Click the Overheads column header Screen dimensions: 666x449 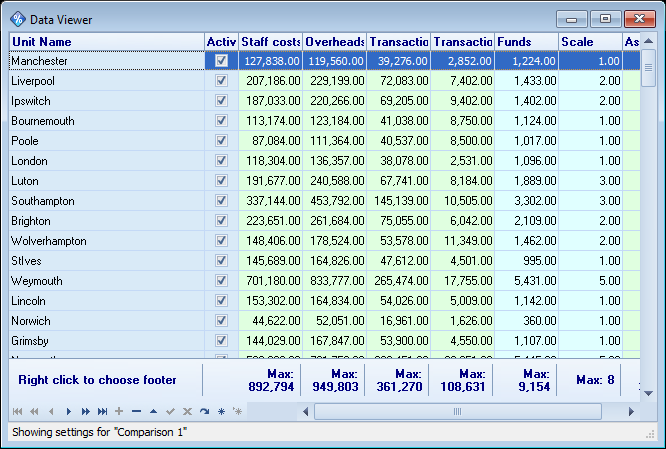tap(335, 42)
